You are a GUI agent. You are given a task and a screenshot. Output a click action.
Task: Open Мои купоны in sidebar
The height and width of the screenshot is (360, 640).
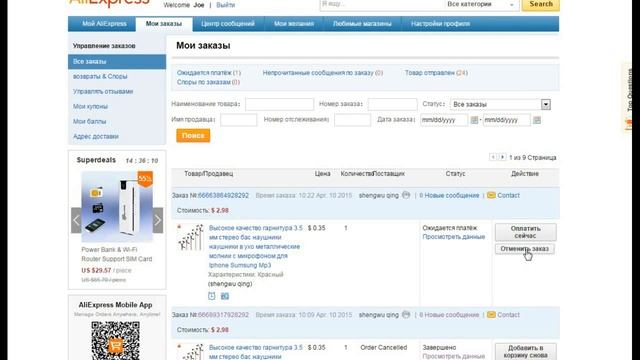90,107
